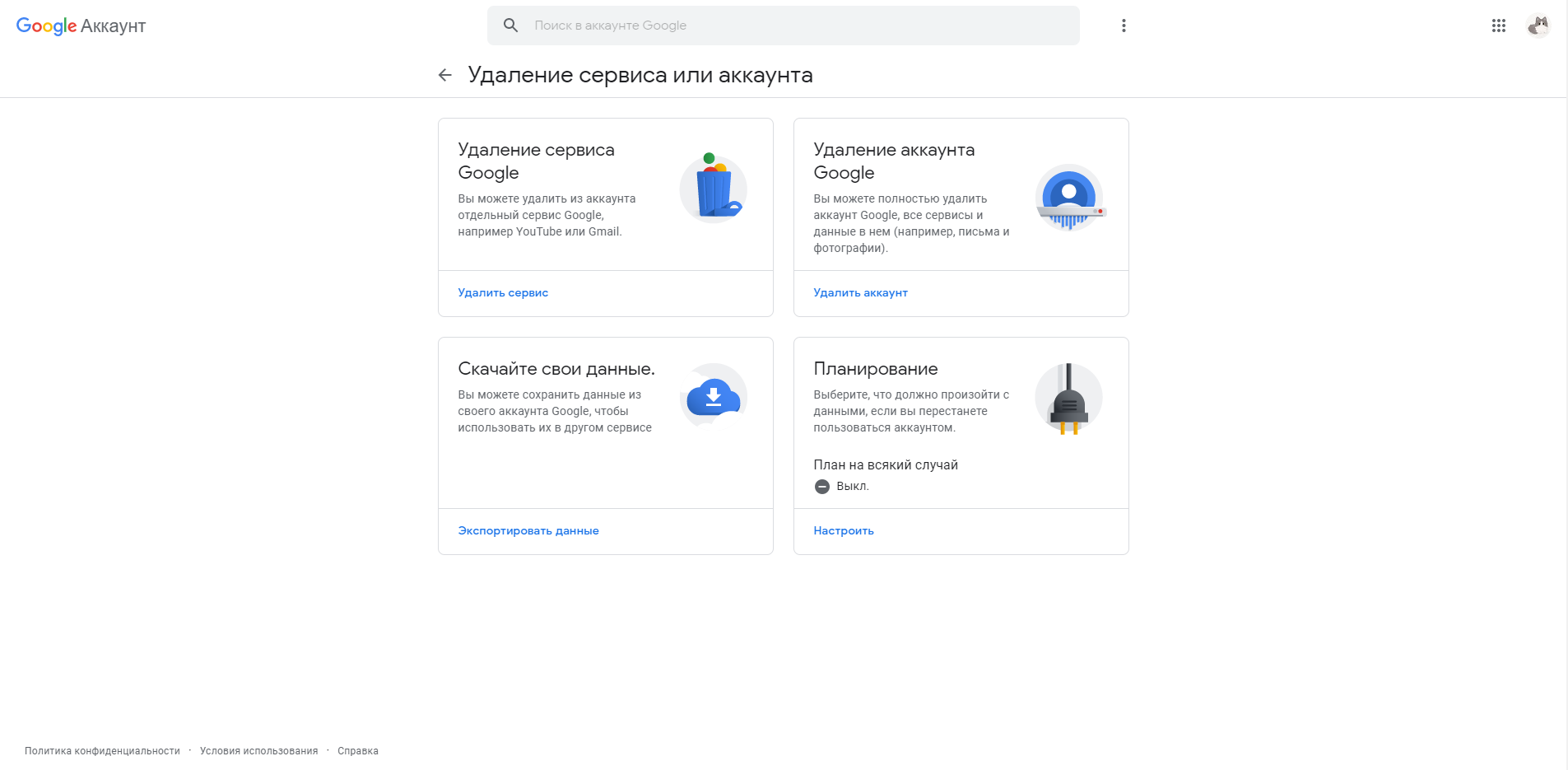
Task: Click the power plug illustration in Планирование
Action: (x=1068, y=399)
